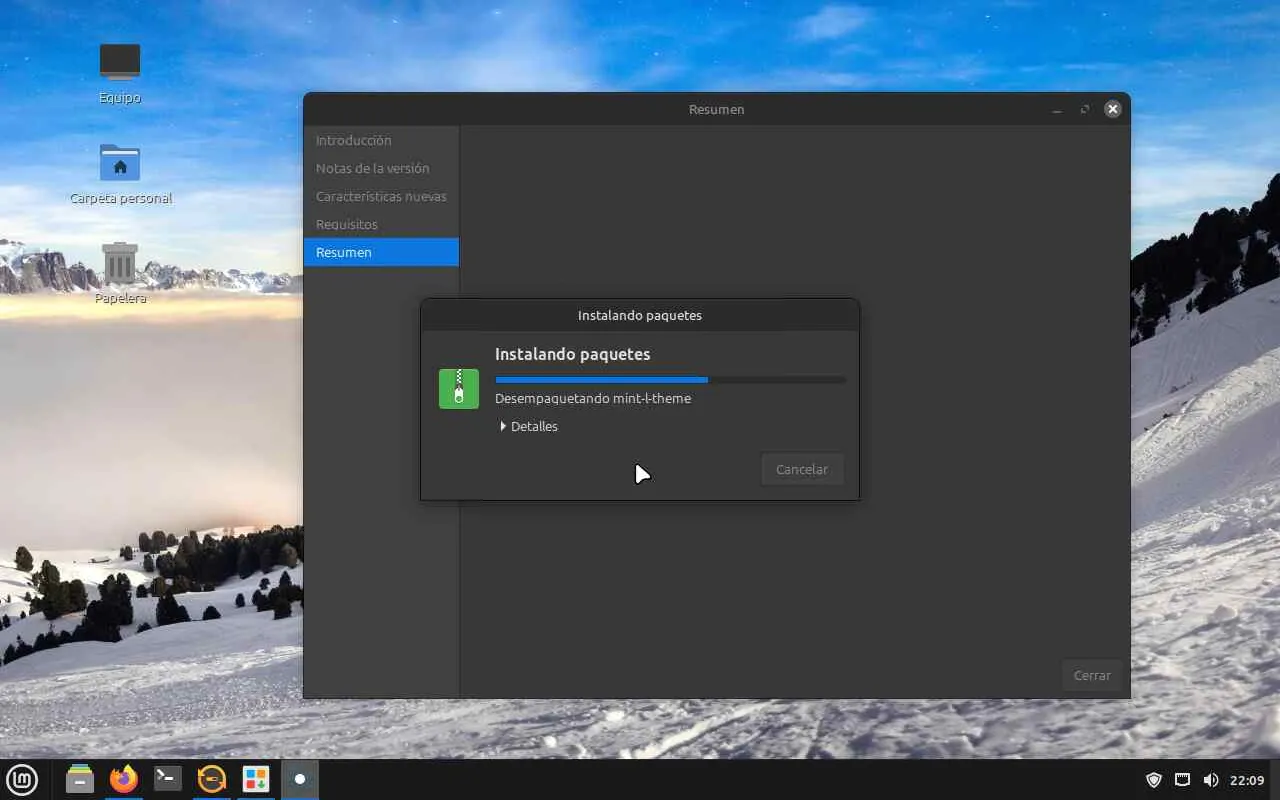This screenshot has width=1280, height=800.
Task: Open Firefox from the panel
Action: pos(124,779)
